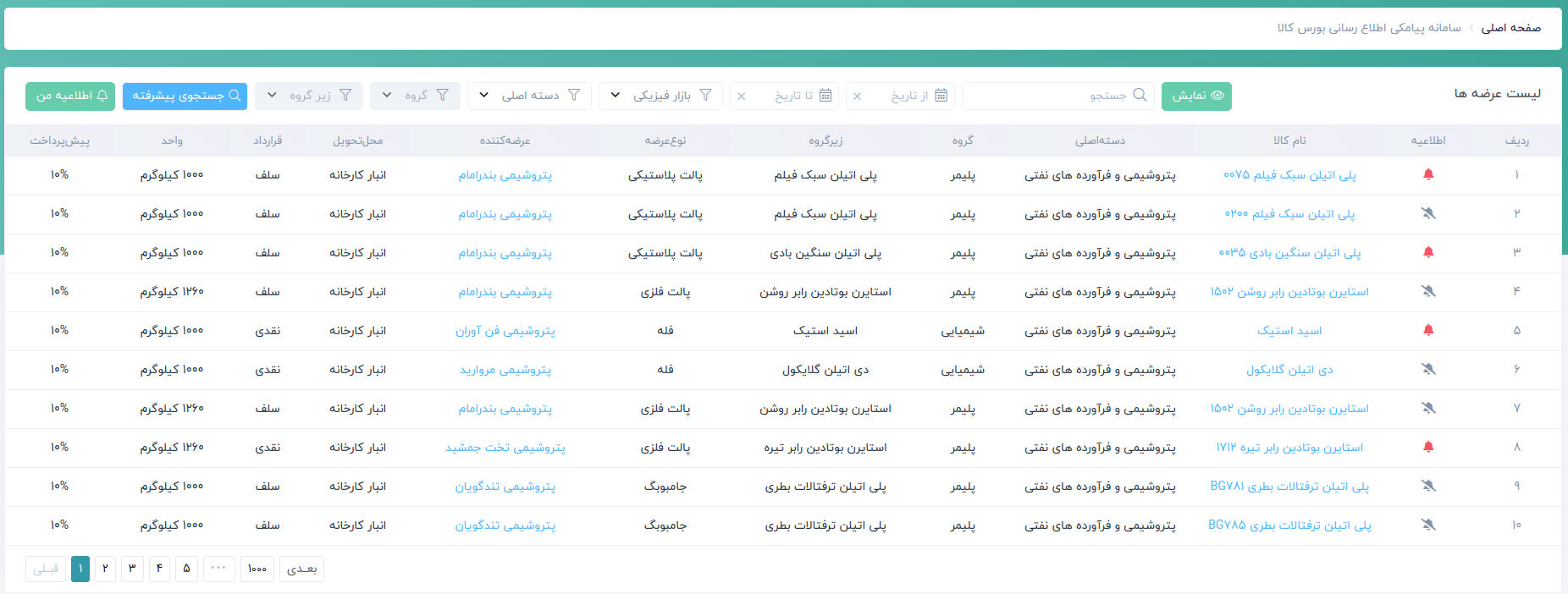Go to pagination page ۲
Screen dimensions: 1568x594
(x=105, y=569)
